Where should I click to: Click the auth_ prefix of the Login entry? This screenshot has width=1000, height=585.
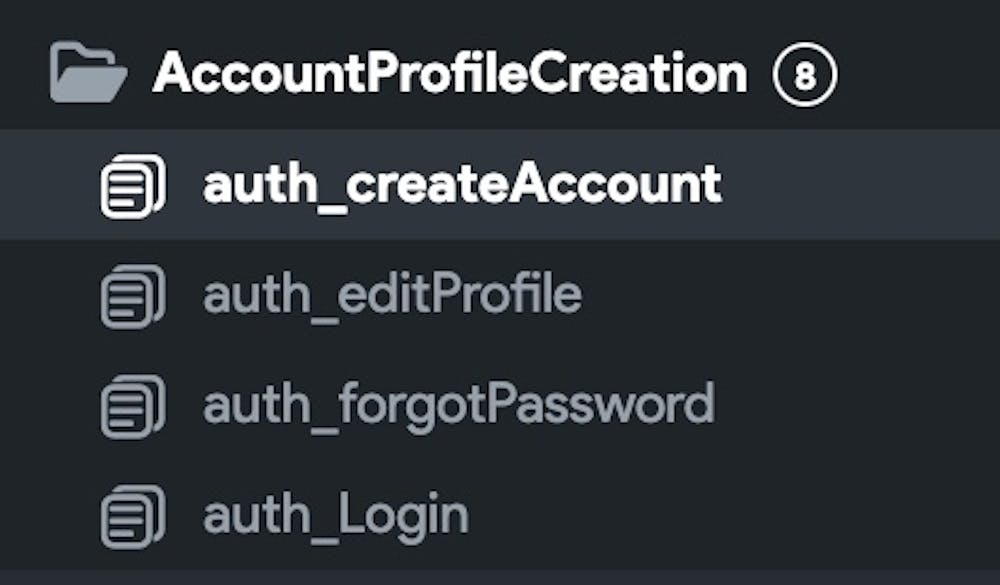(x=270, y=519)
